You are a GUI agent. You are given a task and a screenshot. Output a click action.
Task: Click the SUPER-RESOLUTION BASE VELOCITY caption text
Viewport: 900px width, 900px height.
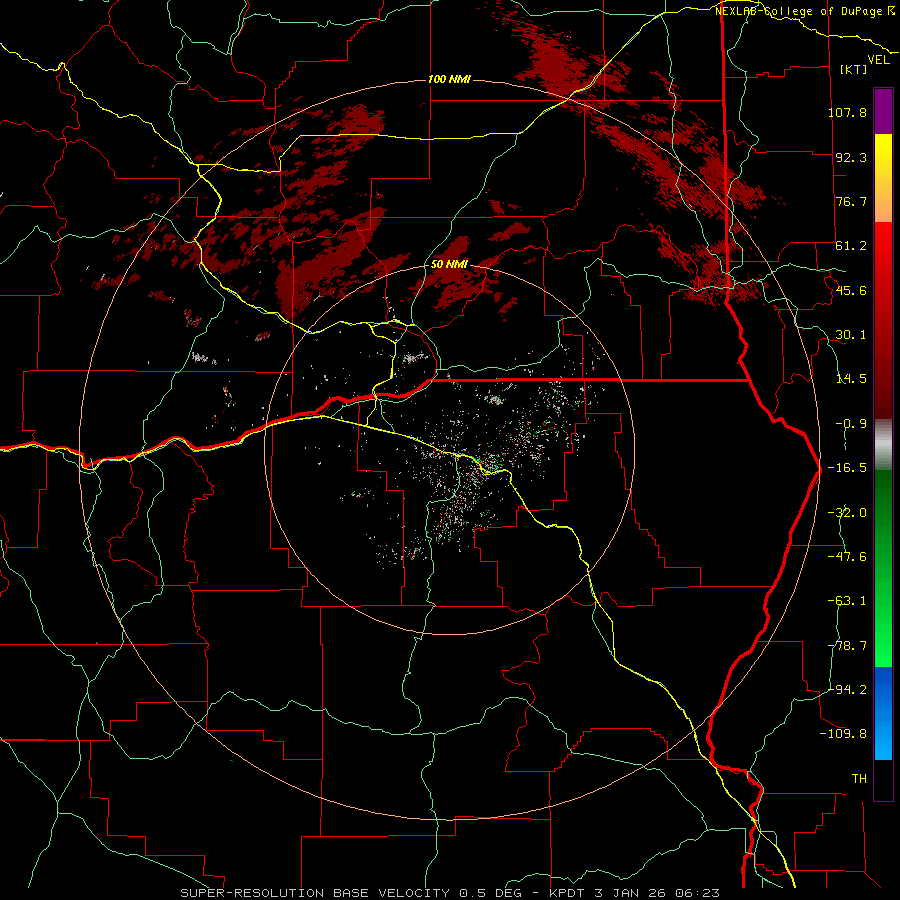click(x=315, y=893)
